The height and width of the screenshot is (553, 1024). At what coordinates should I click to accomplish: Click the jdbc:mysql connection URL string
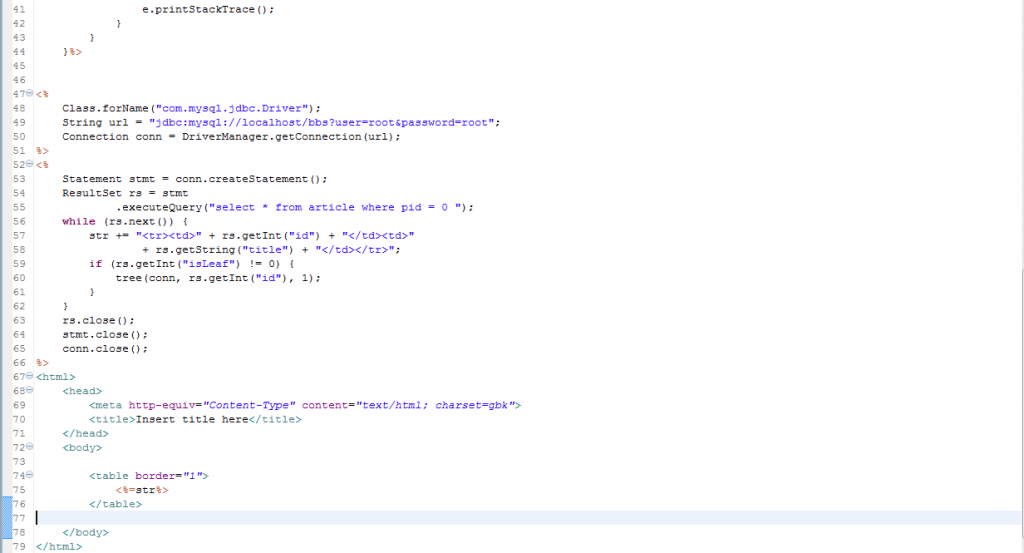click(x=321, y=123)
